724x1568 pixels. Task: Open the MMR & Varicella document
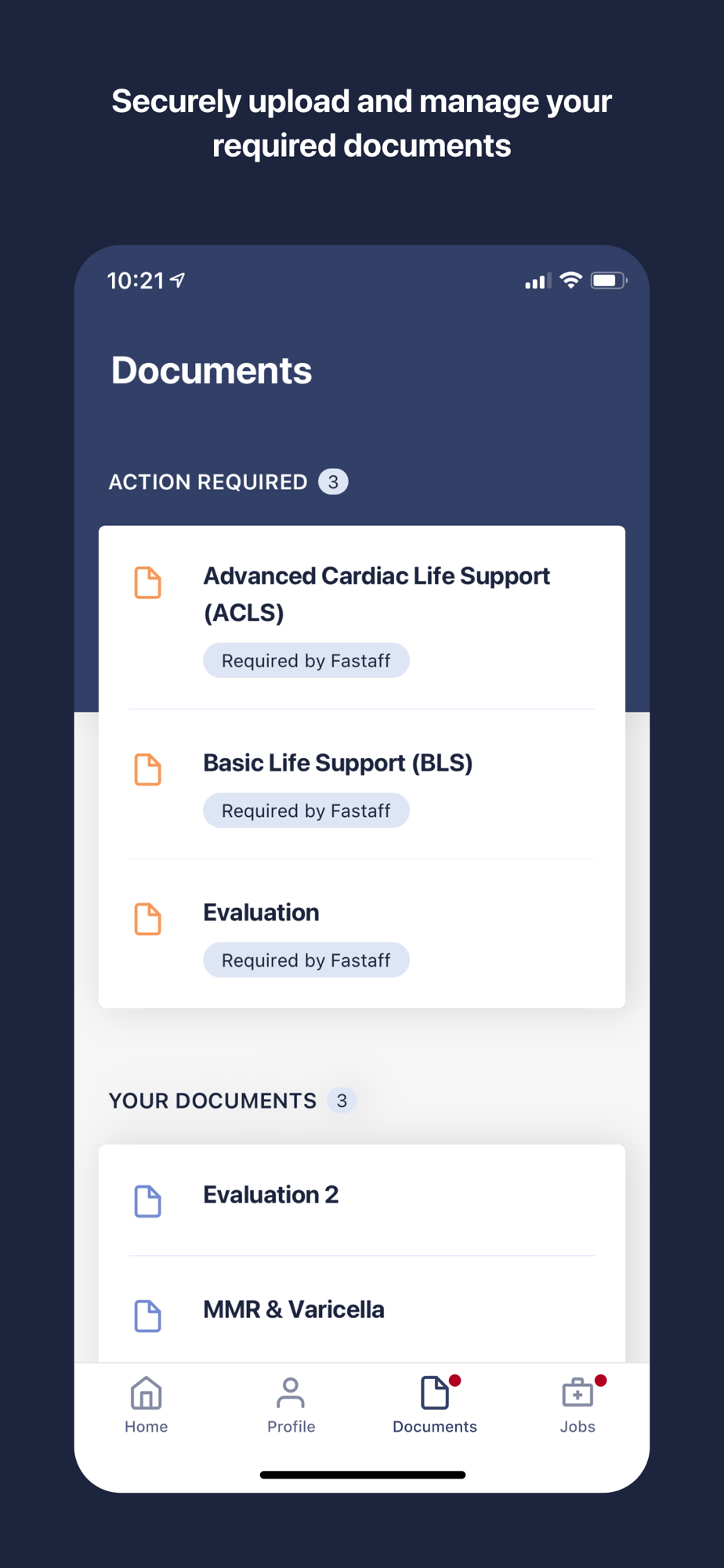tap(294, 1309)
